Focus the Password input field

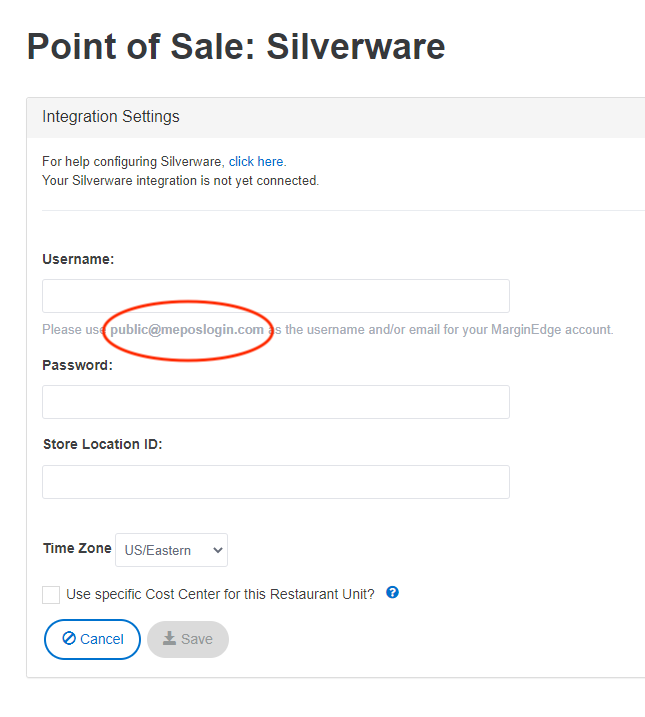coord(276,402)
